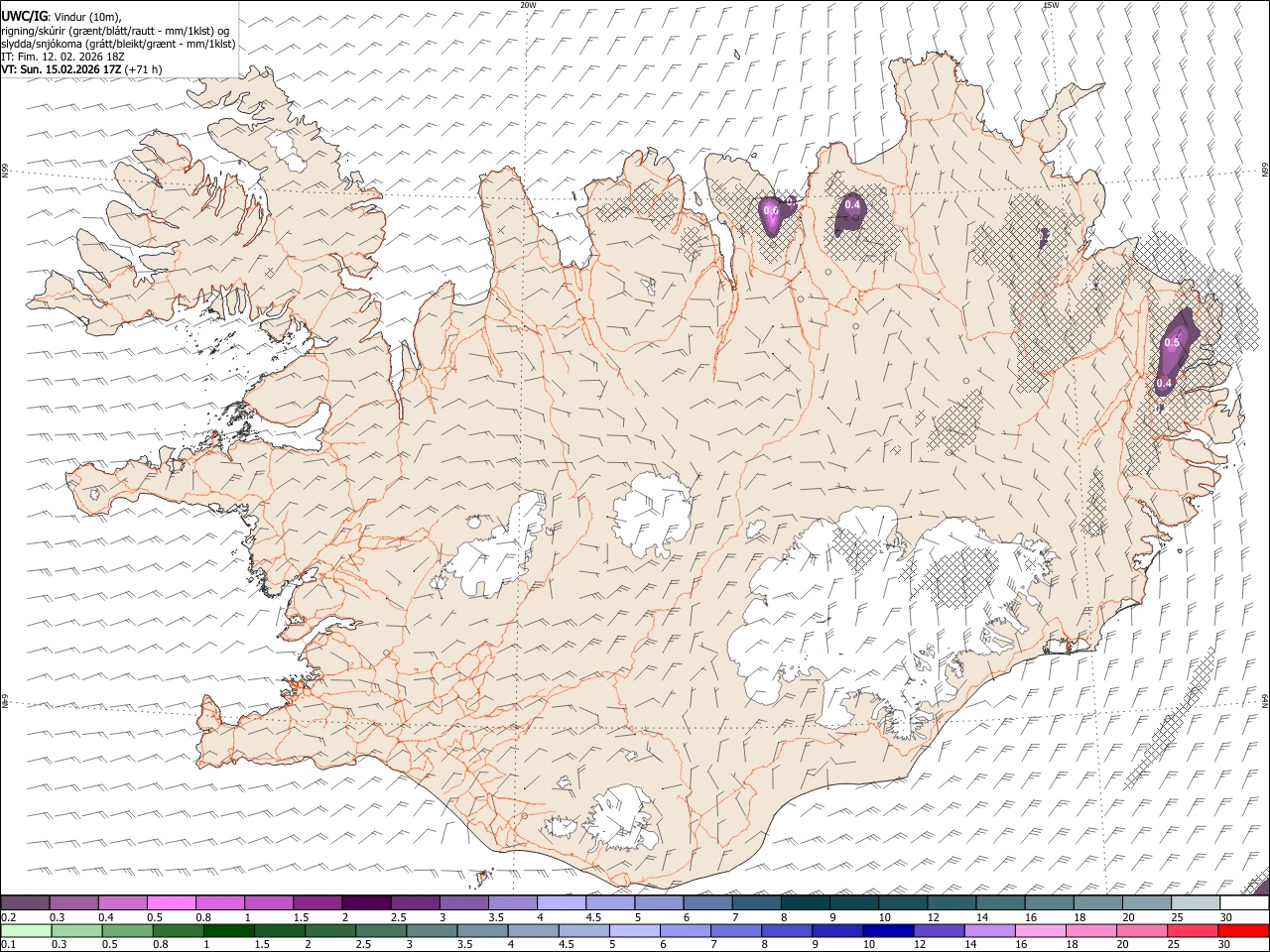Click the 0.4 label next to the 0.6 contour

click(x=851, y=205)
